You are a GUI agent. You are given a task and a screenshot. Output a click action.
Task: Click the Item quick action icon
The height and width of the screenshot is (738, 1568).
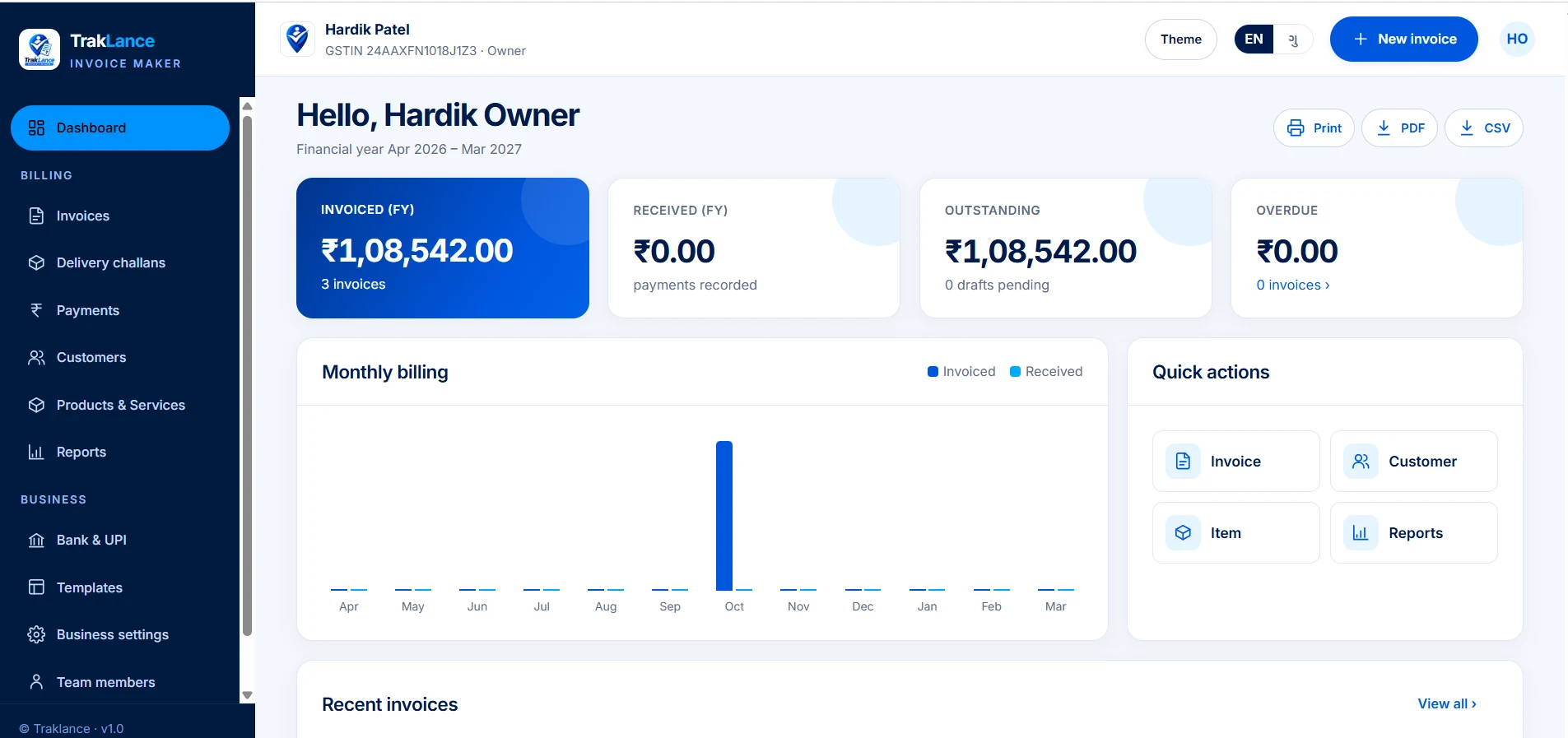point(1183,533)
